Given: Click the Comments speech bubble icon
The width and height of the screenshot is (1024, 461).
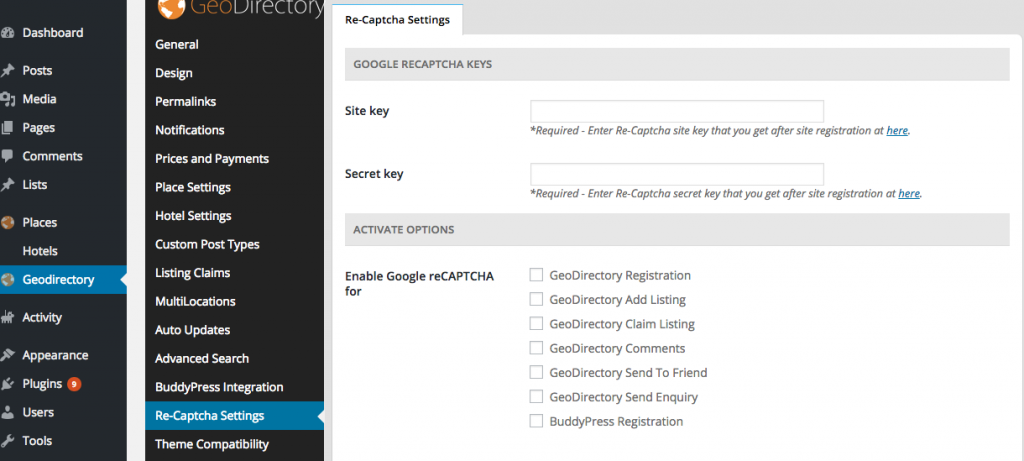Looking at the screenshot, I should [x=7, y=156].
